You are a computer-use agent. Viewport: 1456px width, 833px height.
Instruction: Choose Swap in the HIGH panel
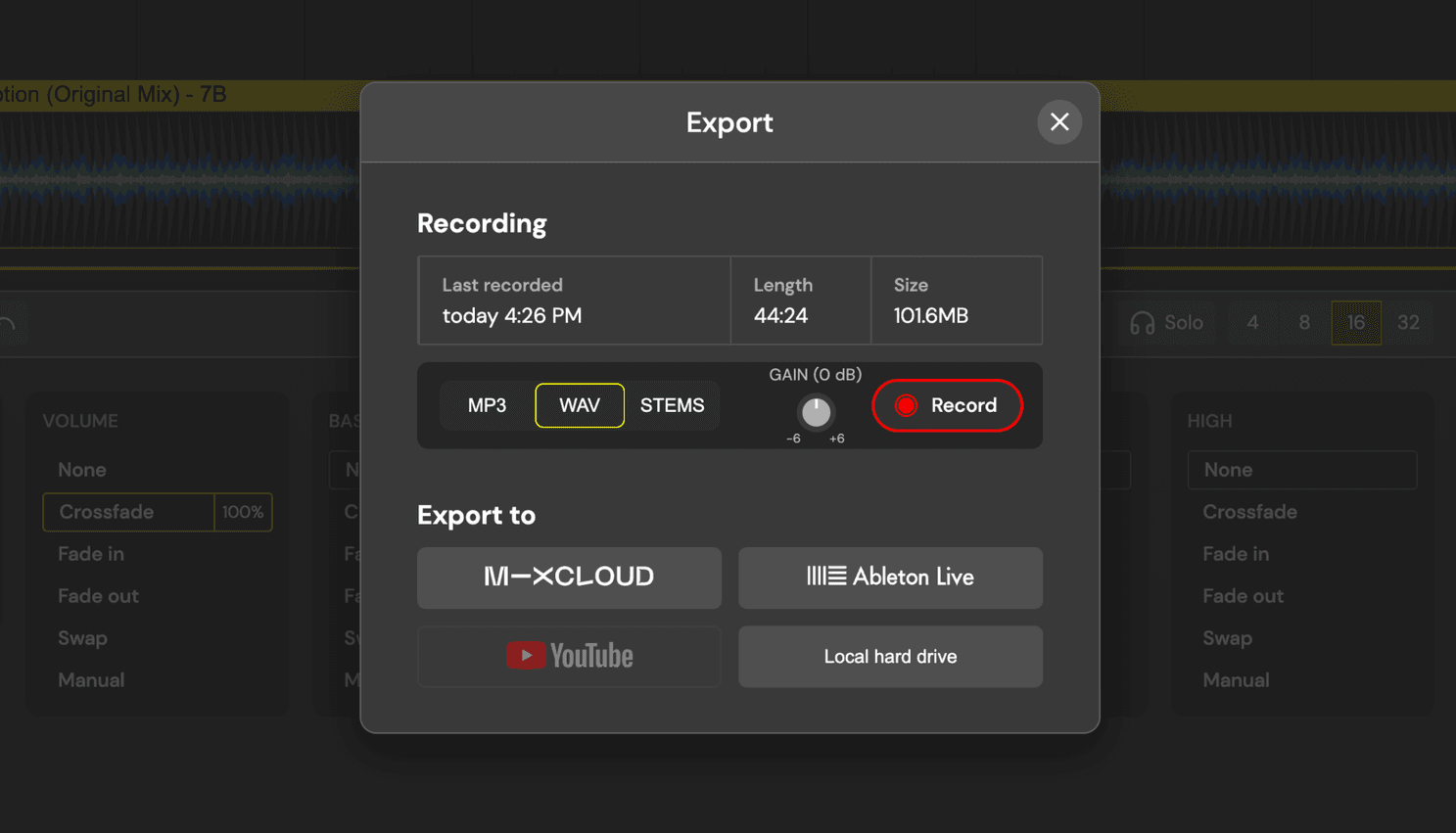pyautogui.click(x=1227, y=637)
